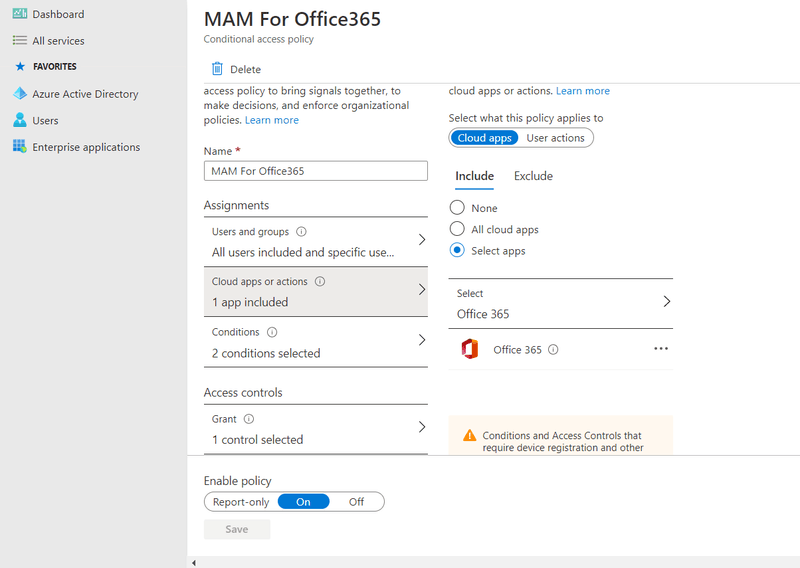
Task: Open Azure Active Directory icon
Action: (x=19, y=93)
